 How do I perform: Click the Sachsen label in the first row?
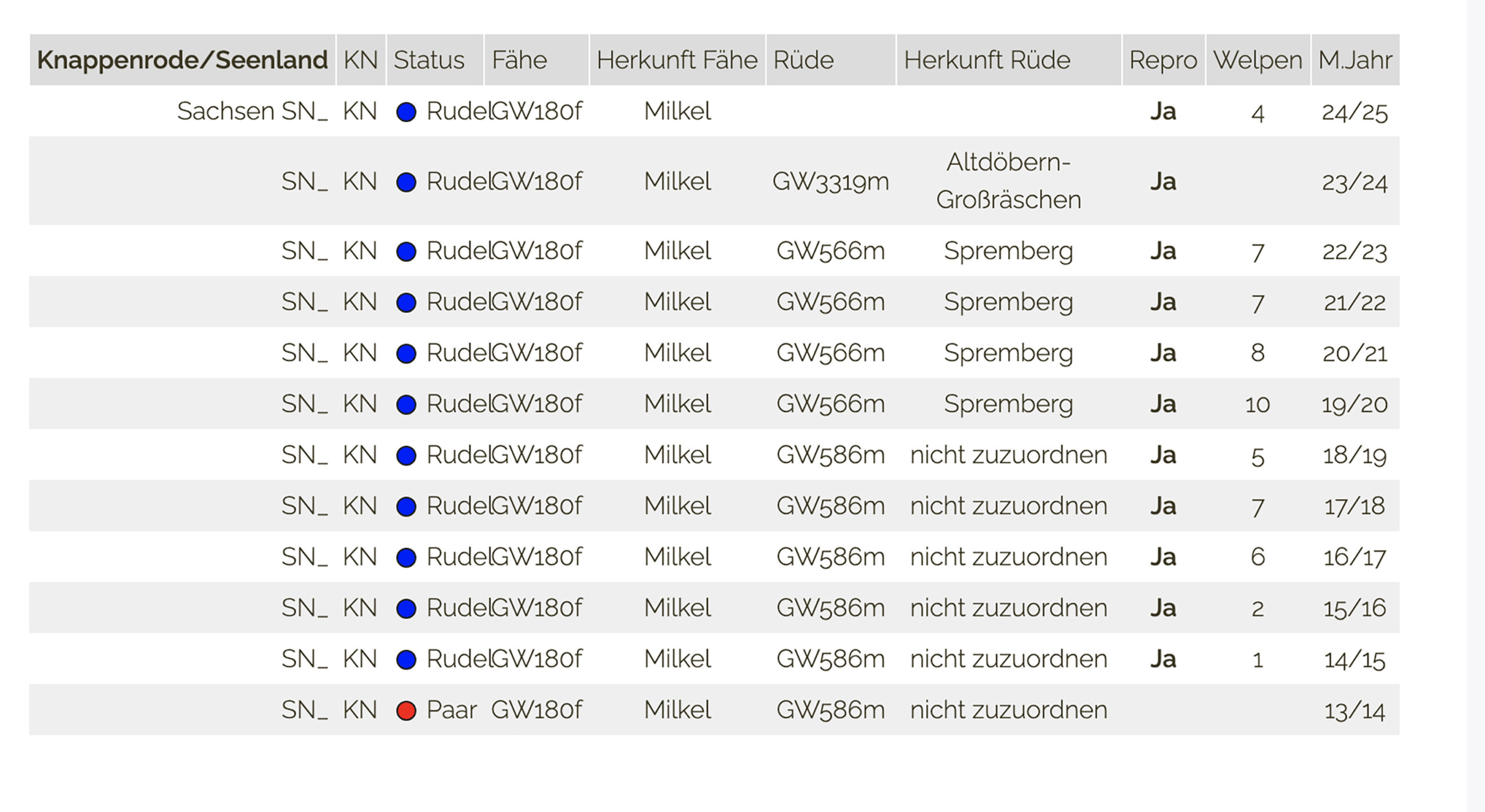point(225,111)
